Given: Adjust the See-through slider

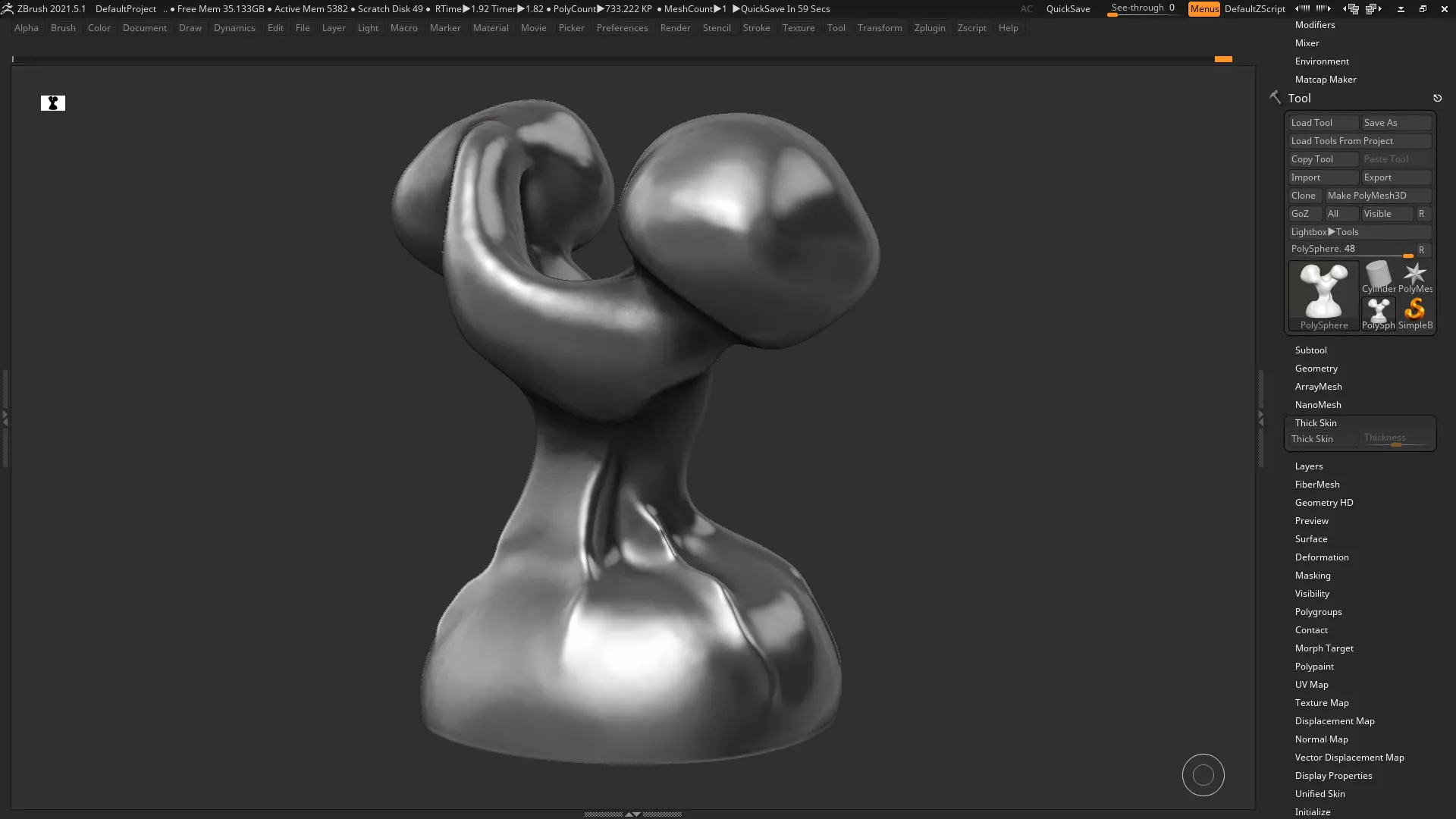Looking at the screenshot, I should [1144, 9].
